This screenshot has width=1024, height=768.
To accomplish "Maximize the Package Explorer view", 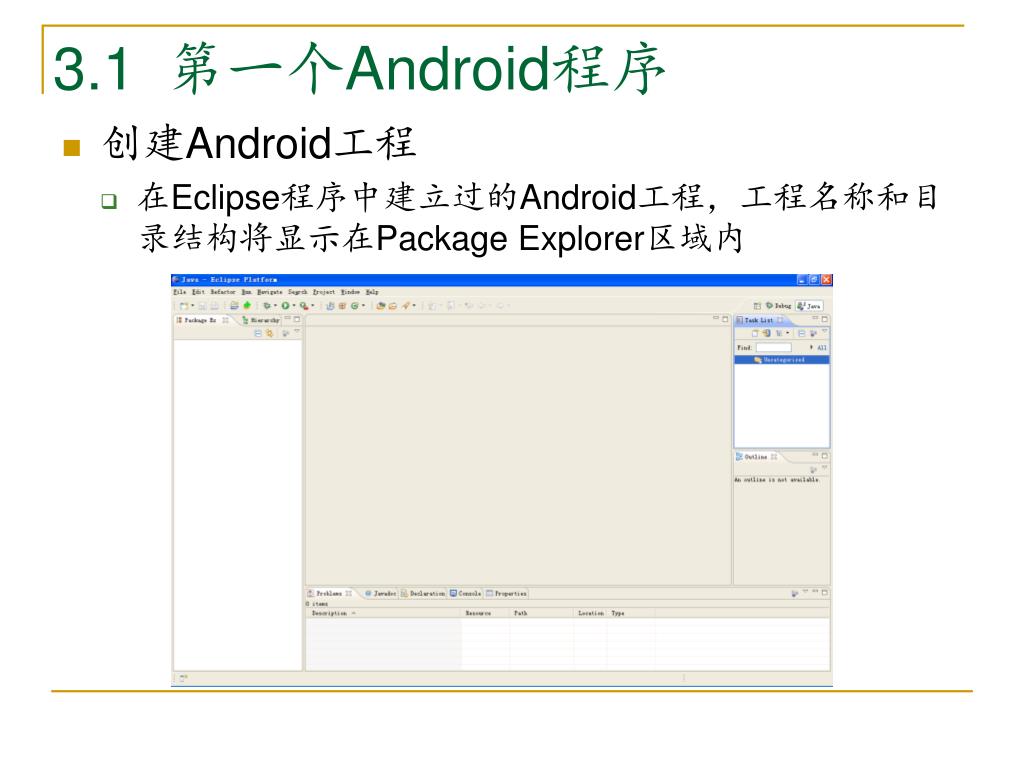I will (297, 319).
